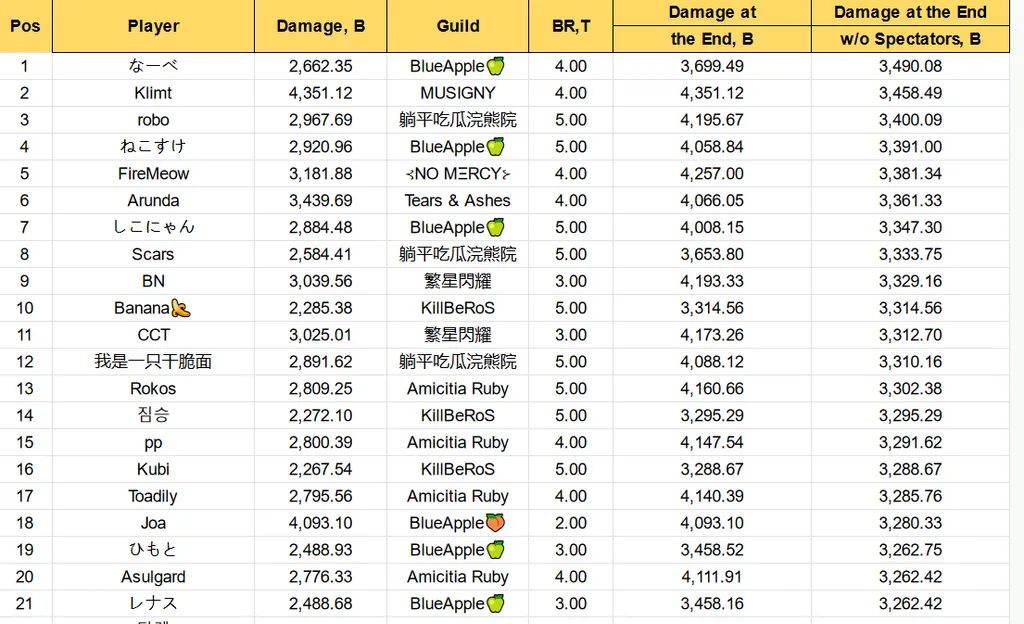This screenshot has width=1024, height=624.
Task: Click the green apple emoji in row 19
Action: click(496, 550)
